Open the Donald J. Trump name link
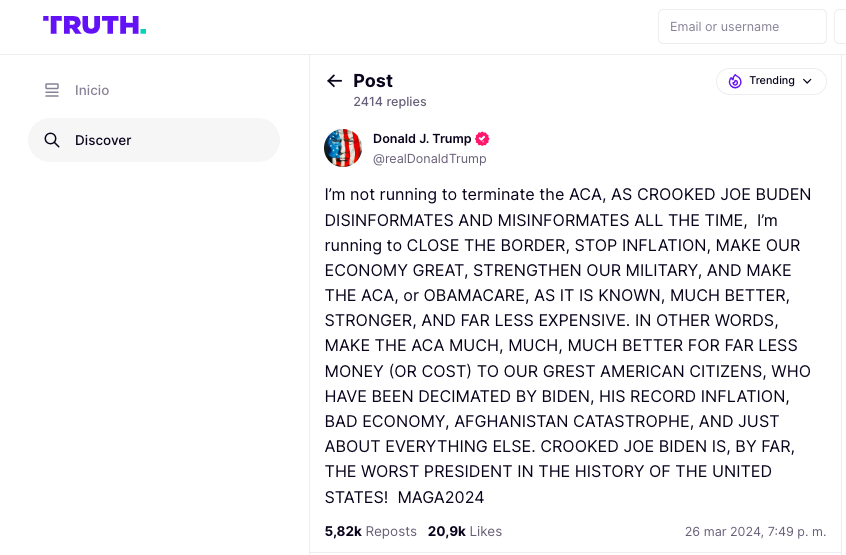846x555 pixels. tap(422, 139)
